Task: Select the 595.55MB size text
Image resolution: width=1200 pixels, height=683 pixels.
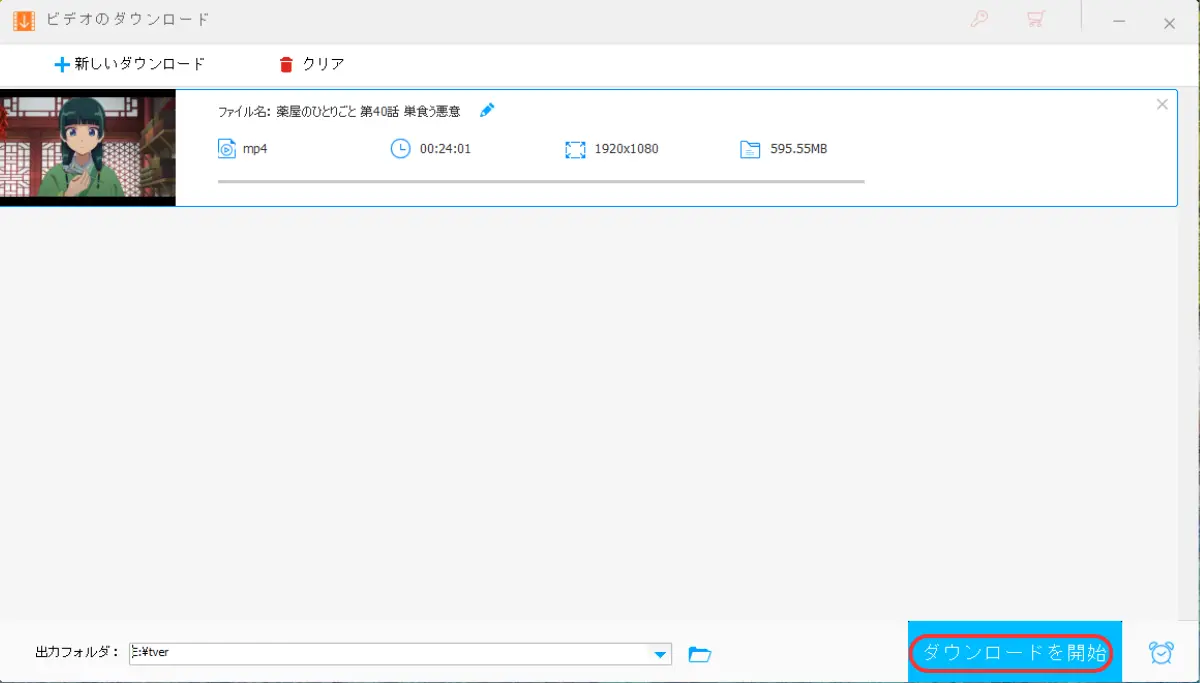Action: coord(798,149)
